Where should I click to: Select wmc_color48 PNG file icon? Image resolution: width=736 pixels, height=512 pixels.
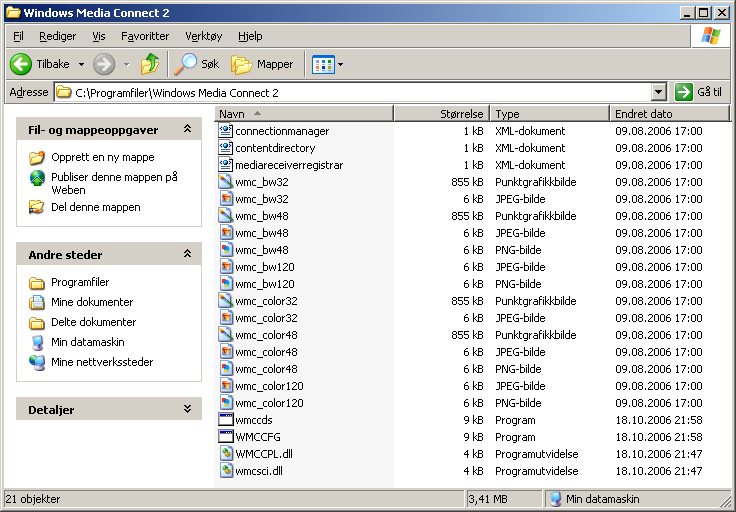(x=226, y=369)
